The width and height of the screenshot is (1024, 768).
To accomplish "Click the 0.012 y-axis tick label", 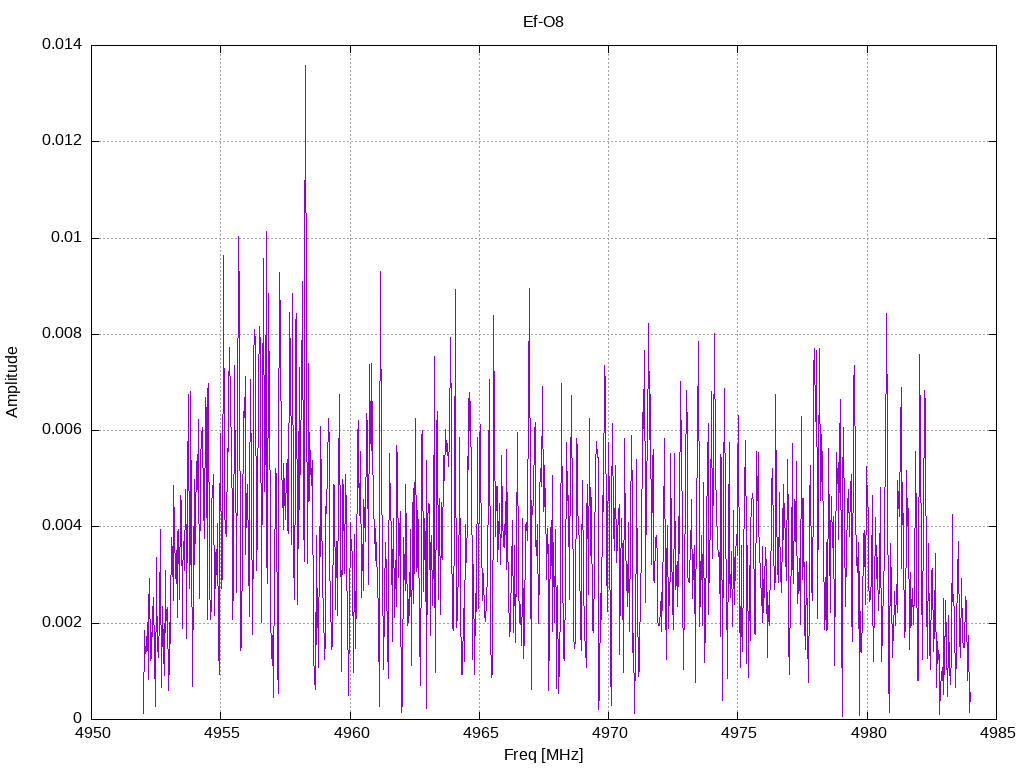I will pos(62,140).
